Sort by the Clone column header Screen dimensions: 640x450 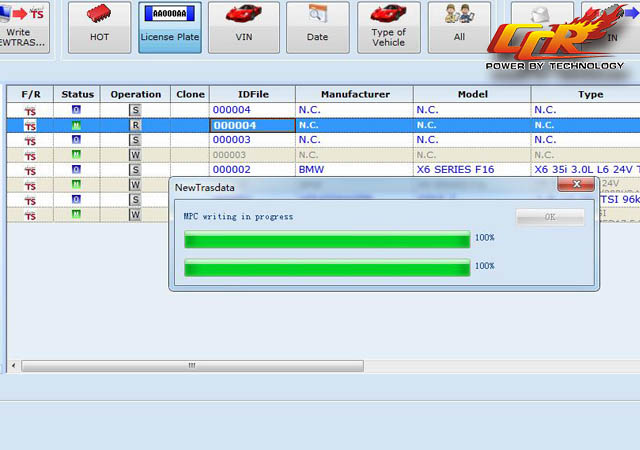point(190,94)
